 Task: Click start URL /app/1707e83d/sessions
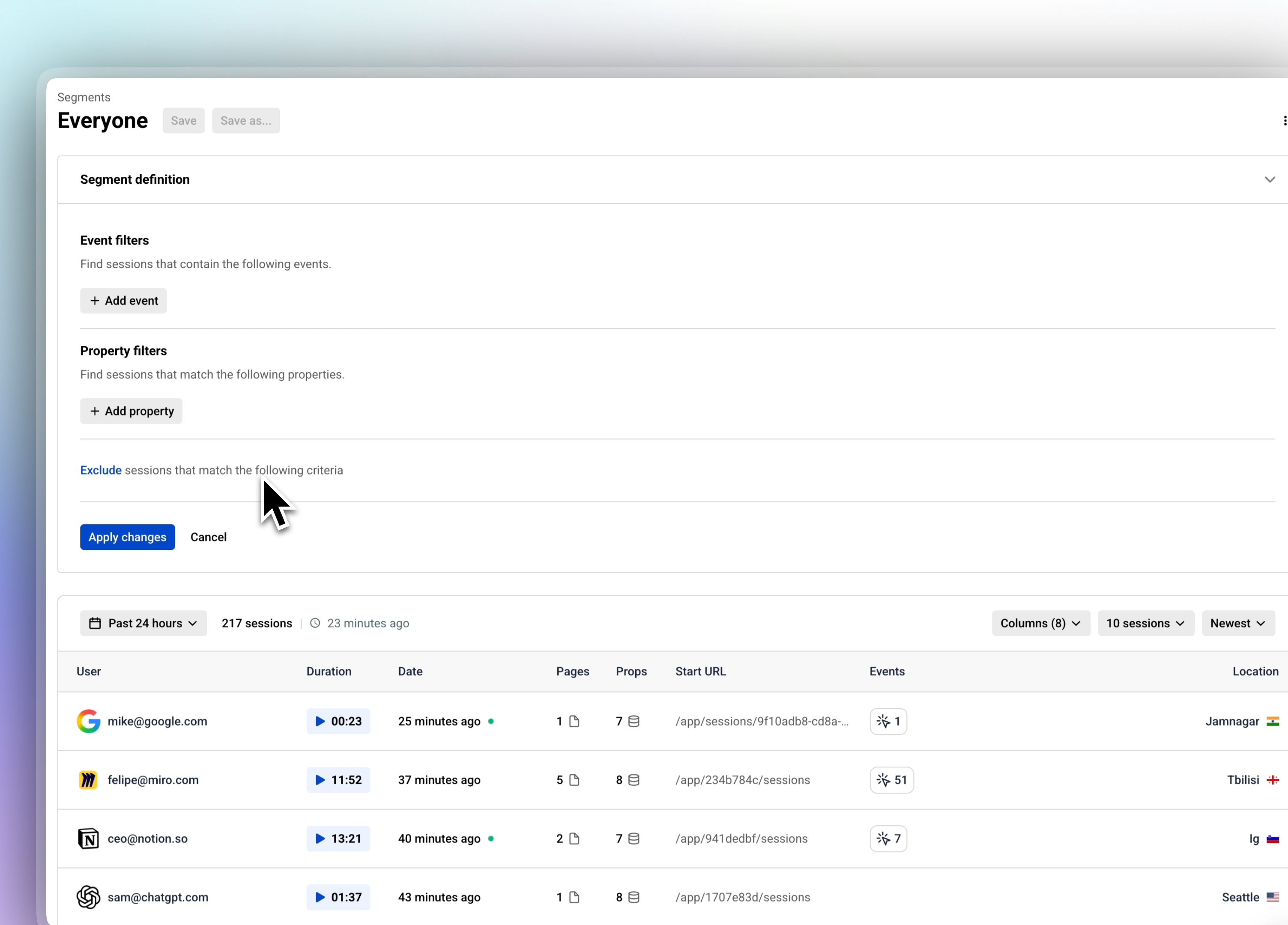742,897
